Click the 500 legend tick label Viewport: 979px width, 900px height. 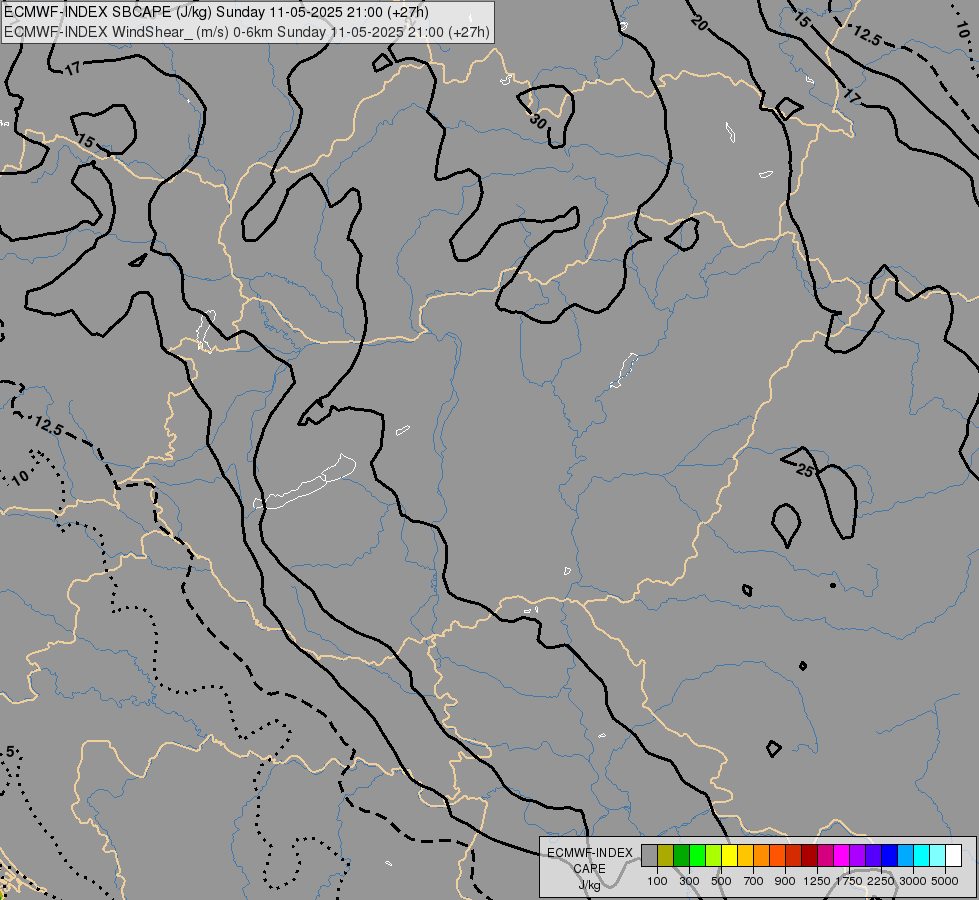pos(721,881)
